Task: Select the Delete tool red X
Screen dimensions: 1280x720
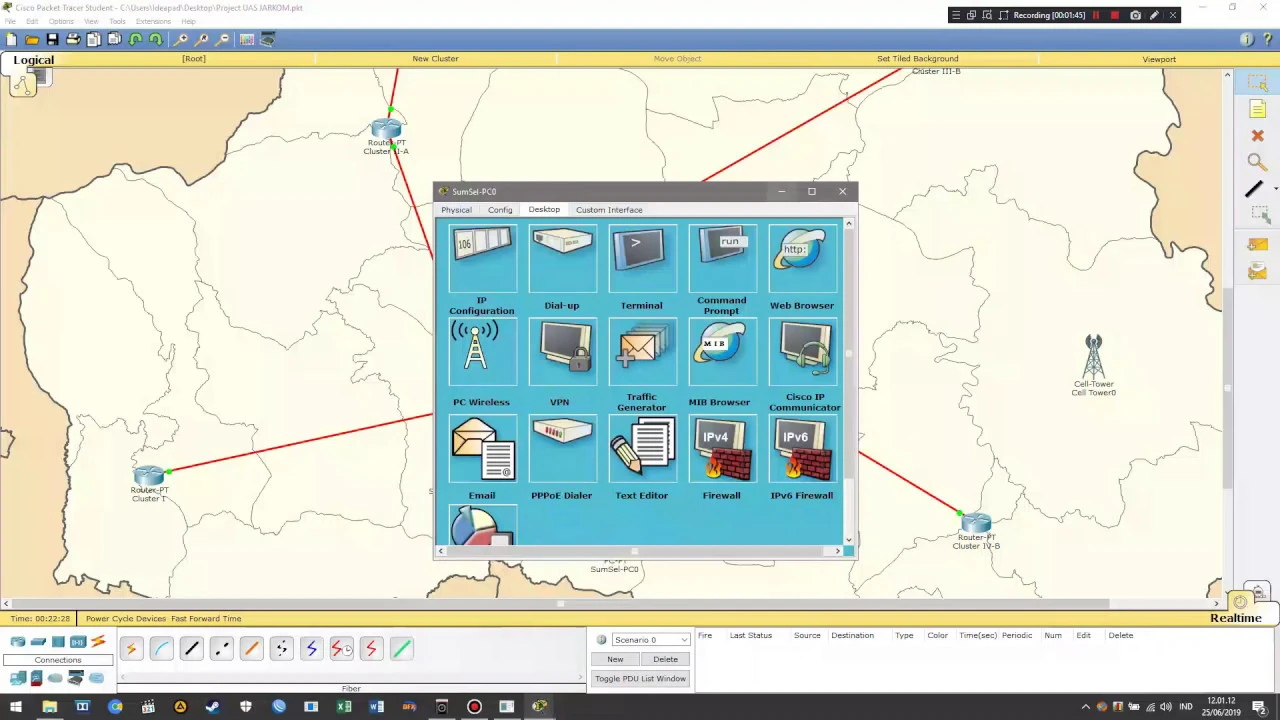Action: [x=1258, y=135]
